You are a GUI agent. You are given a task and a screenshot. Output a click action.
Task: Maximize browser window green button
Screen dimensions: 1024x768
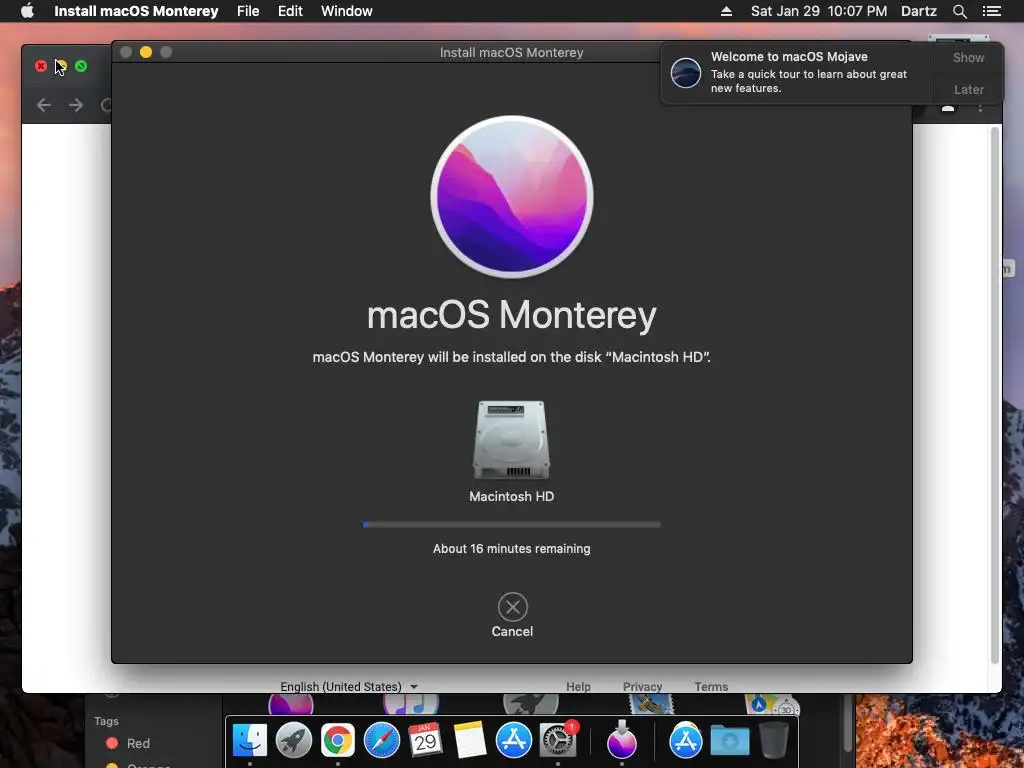point(81,66)
